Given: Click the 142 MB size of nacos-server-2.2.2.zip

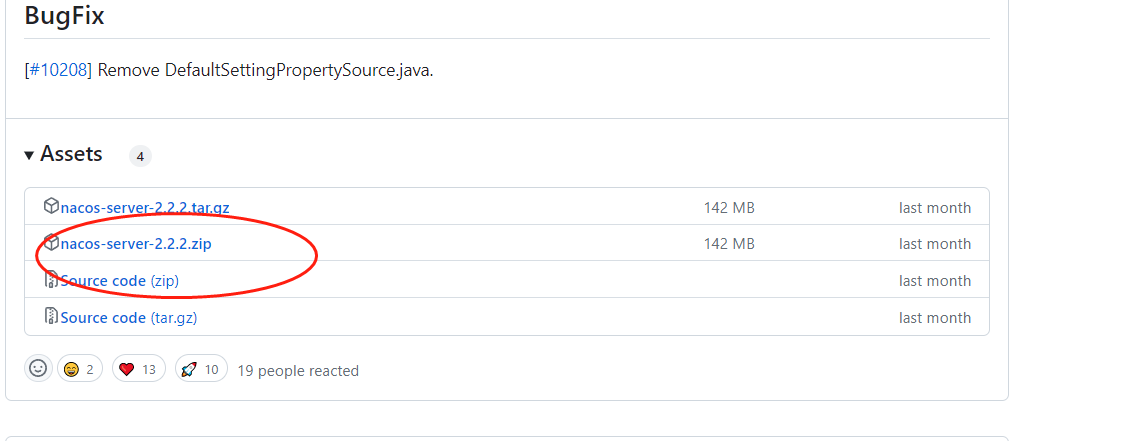Looking at the screenshot, I should (x=729, y=244).
